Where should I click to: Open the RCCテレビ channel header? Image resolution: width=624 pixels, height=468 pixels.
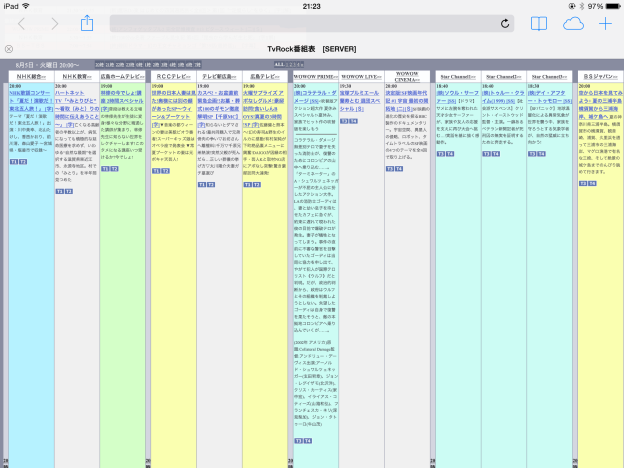(x=174, y=76)
